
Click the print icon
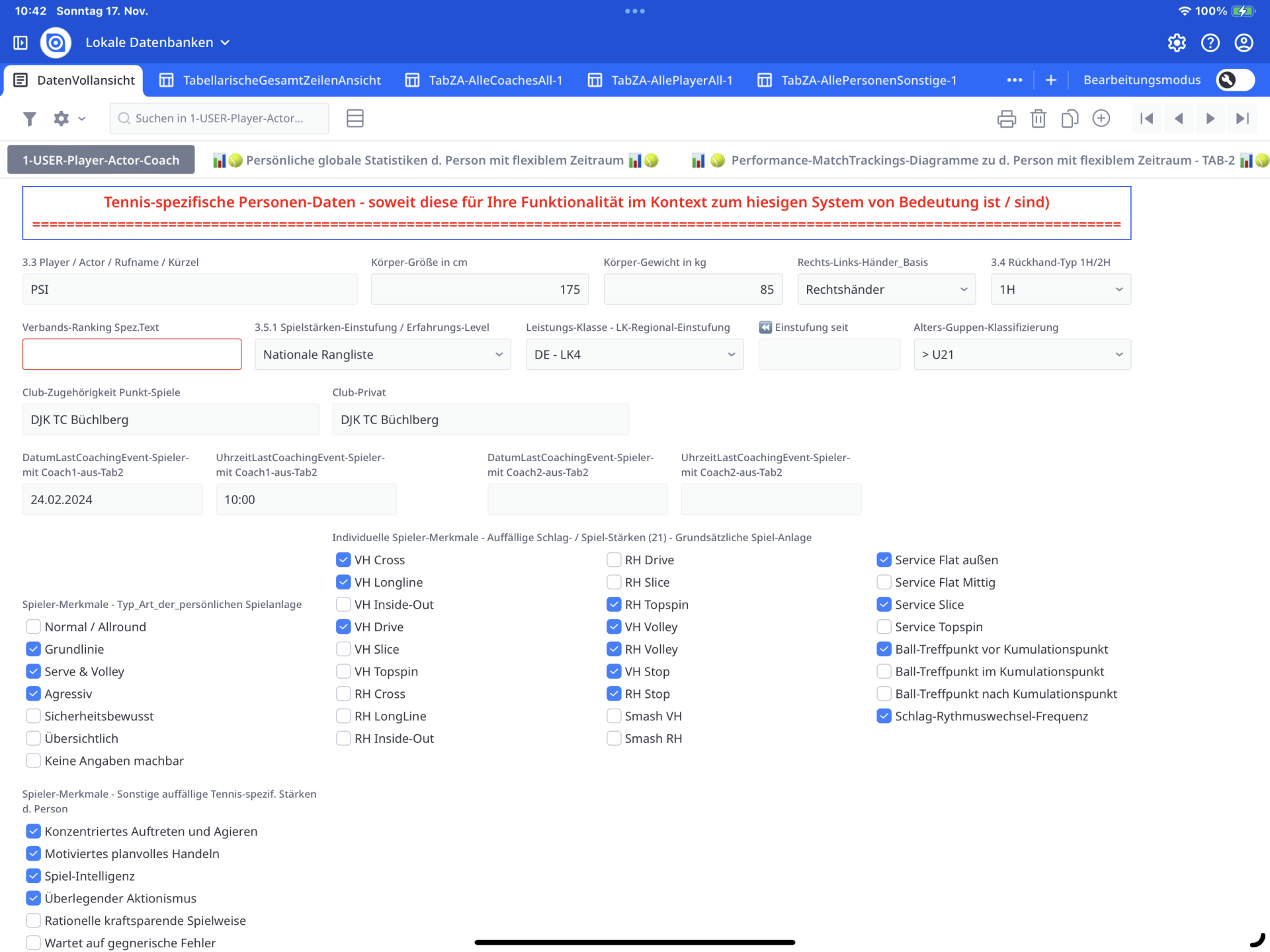[1006, 118]
